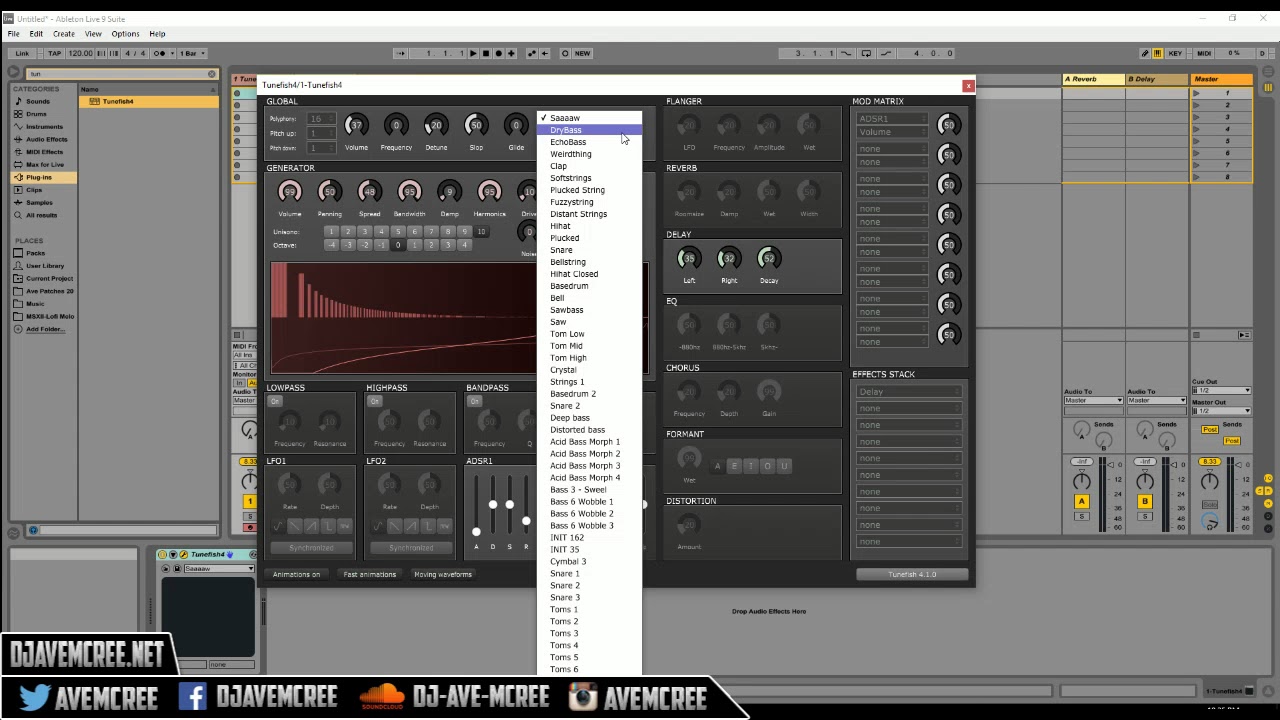Toggle Synchronized mode for LFO1
This screenshot has width=1280, height=720.
311,547
